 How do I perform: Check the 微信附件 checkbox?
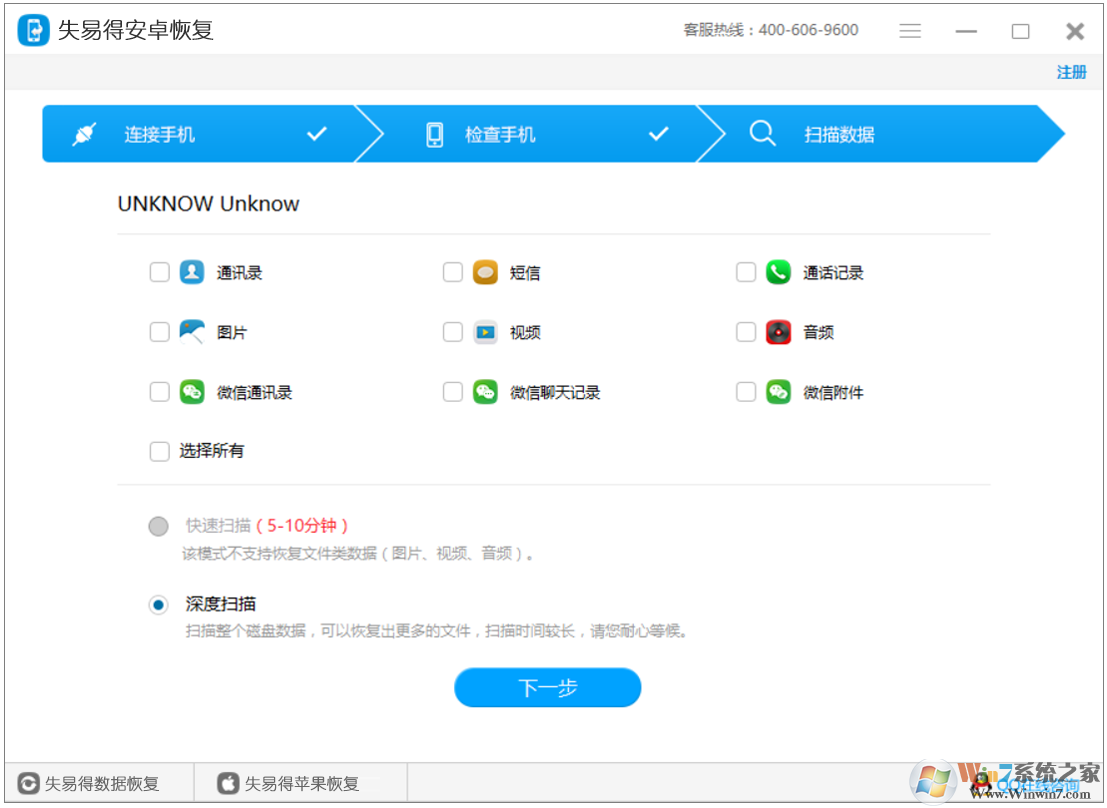(745, 392)
